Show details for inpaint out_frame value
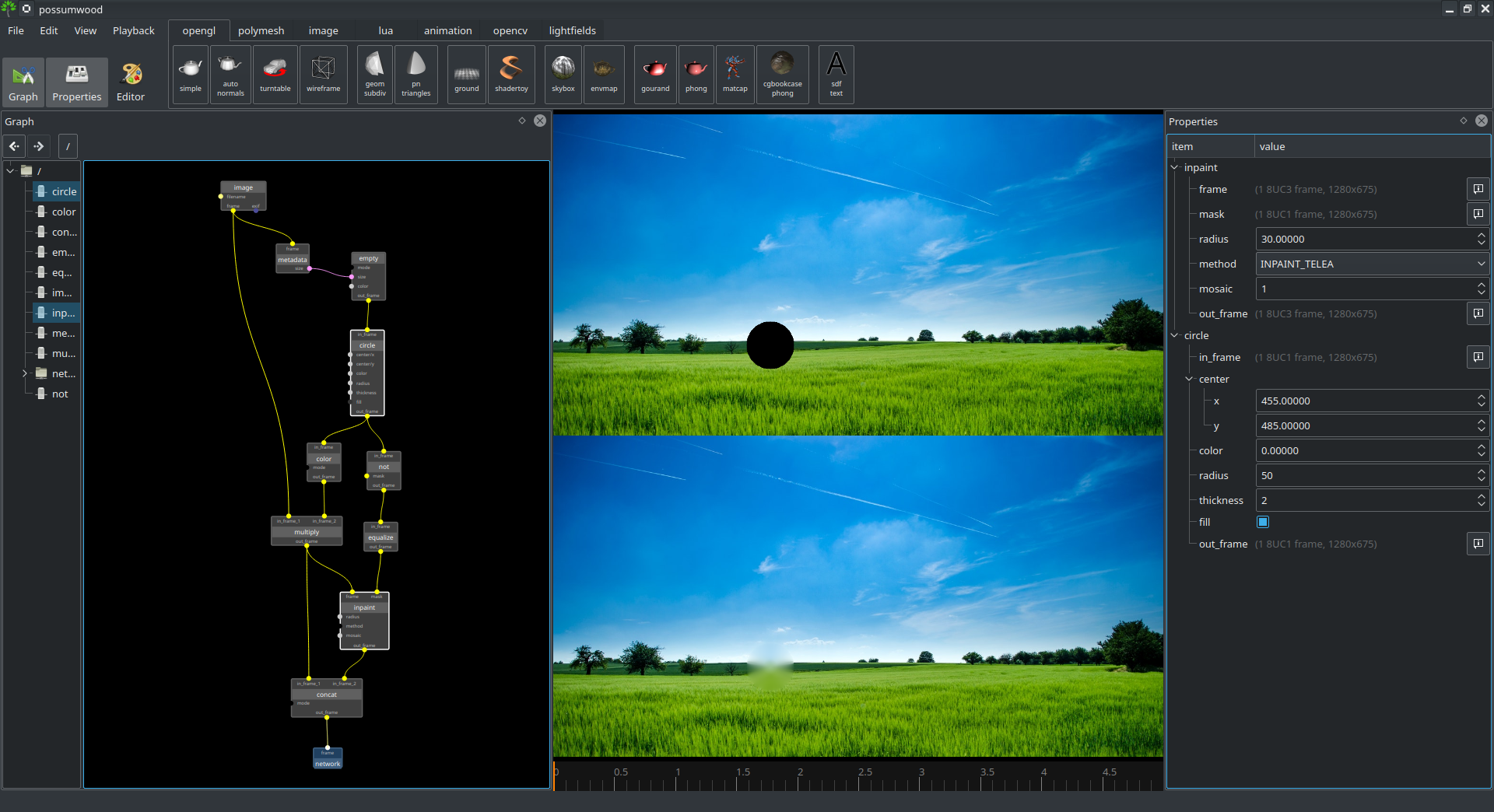This screenshot has width=1494, height=812. pos(1478,313)
